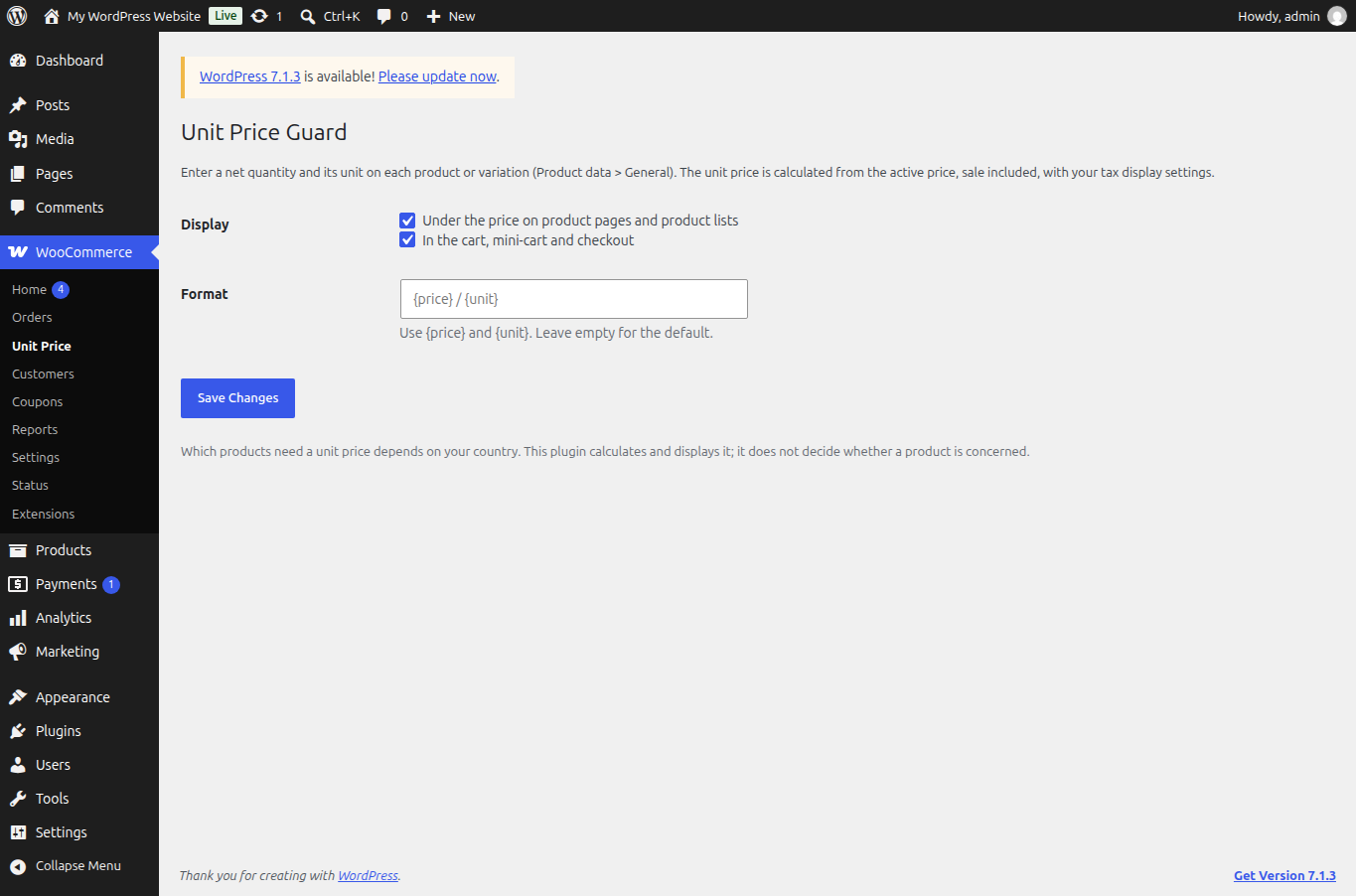Click the Tools wrench icon
Viewport: 1356px width, 896px height.
(18, 799)
